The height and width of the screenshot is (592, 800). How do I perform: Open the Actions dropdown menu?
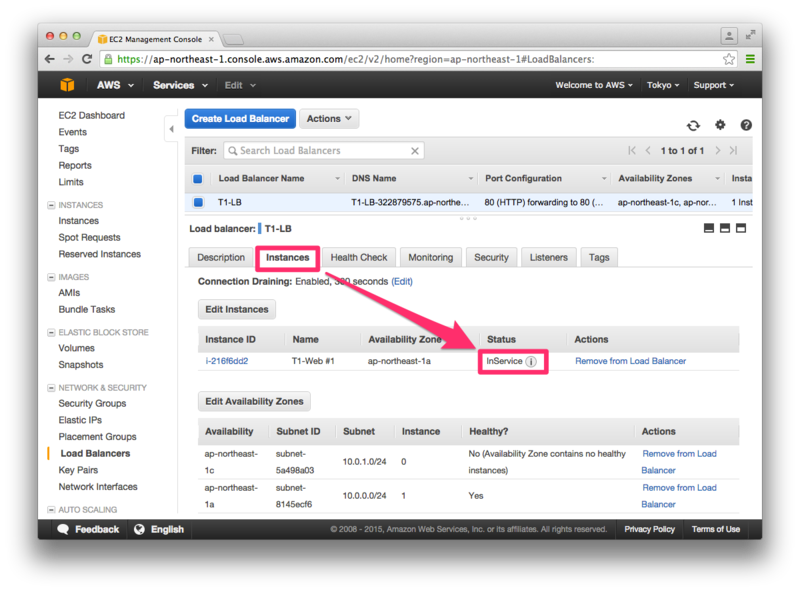pos(329,118)
